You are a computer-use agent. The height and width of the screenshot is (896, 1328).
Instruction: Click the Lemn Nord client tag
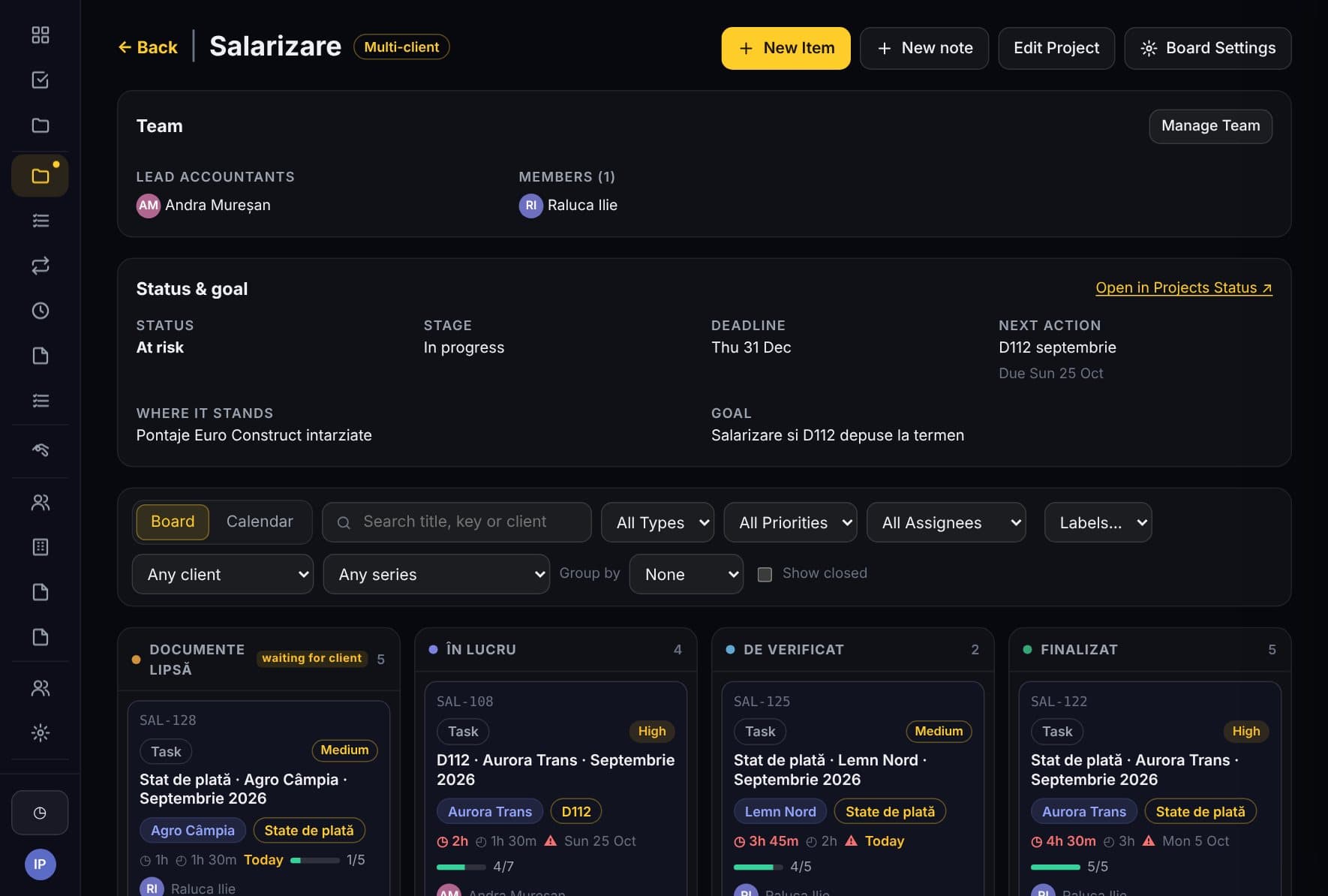pyautogui.click(x=780, y=812)
